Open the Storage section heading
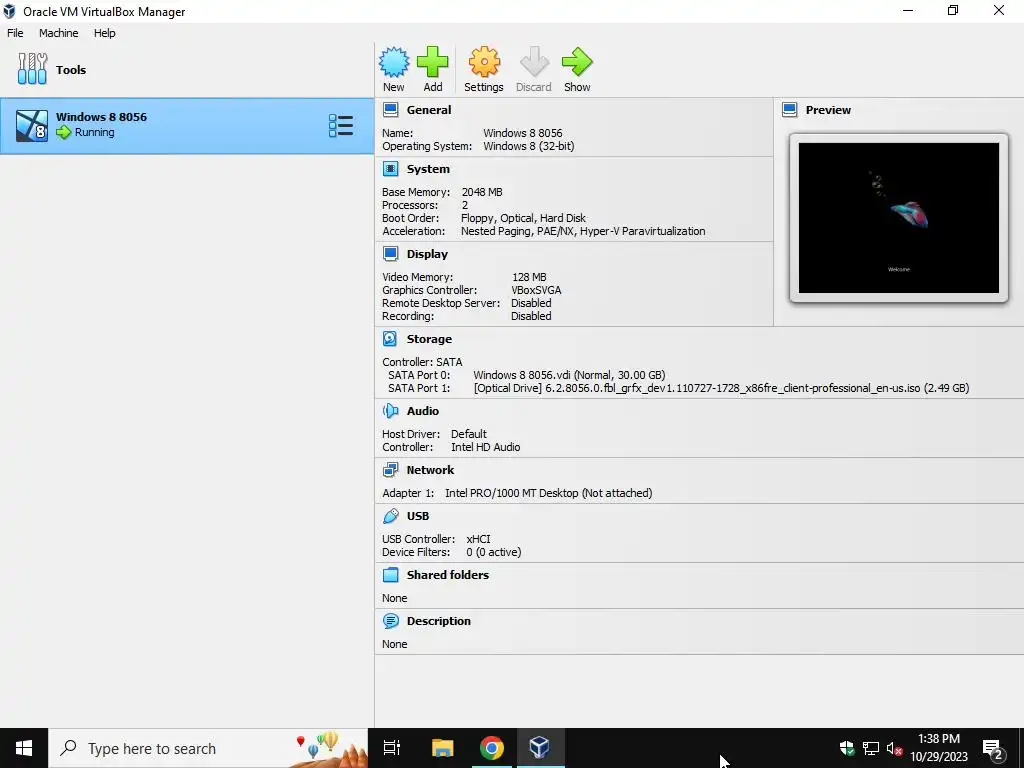This screenshot has width=1024, height=768. click(x=429, y=339)
